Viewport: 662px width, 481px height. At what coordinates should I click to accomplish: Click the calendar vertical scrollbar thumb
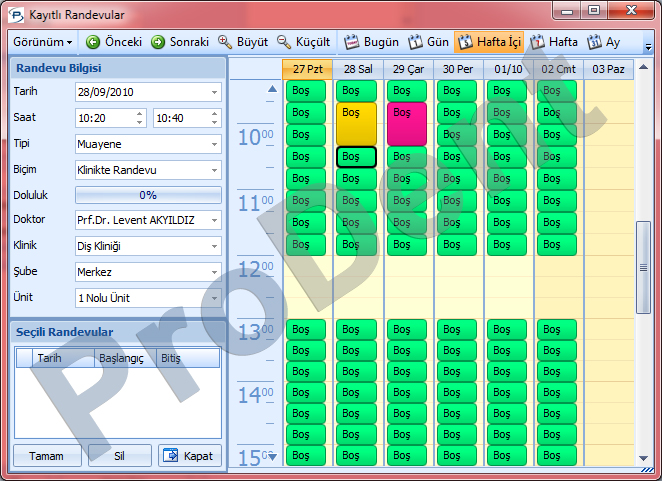(x=643, y=267)
